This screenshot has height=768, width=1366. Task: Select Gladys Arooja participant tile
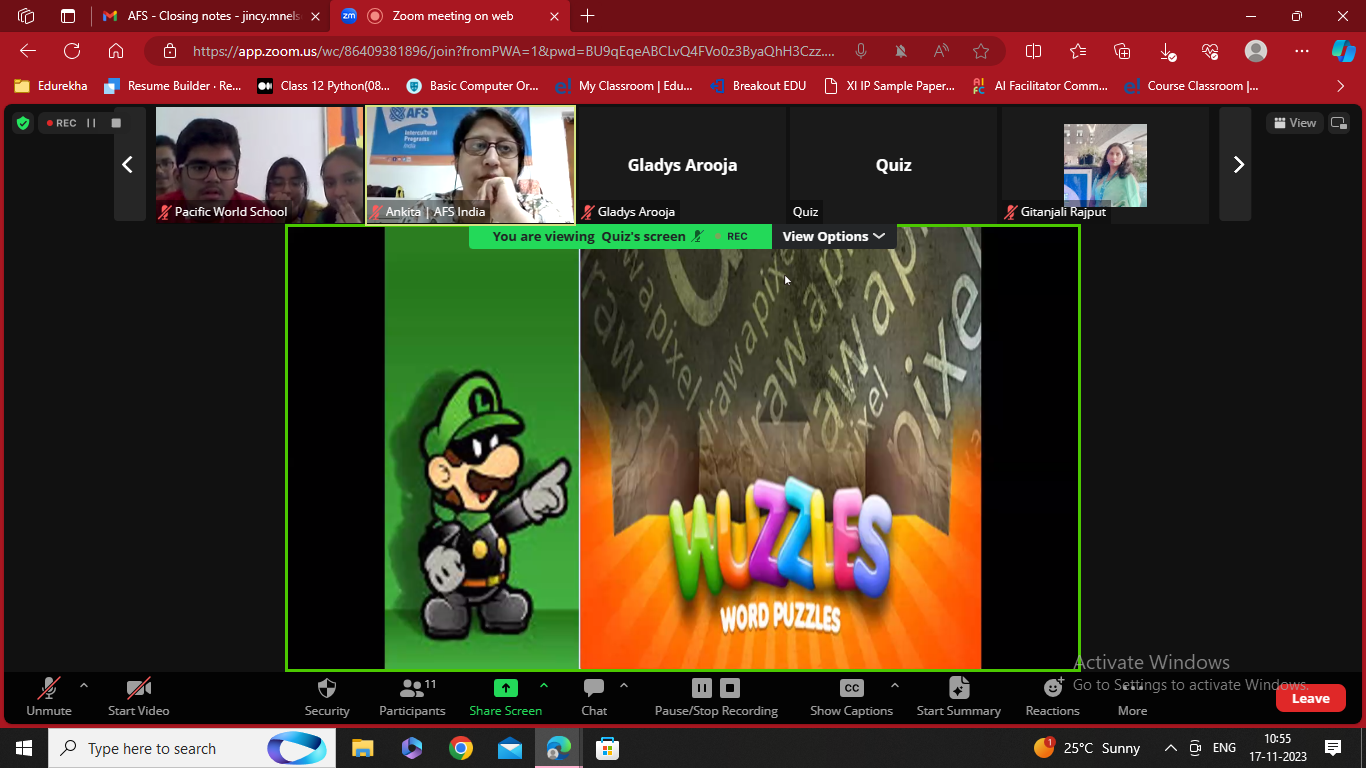coord(682,164)
